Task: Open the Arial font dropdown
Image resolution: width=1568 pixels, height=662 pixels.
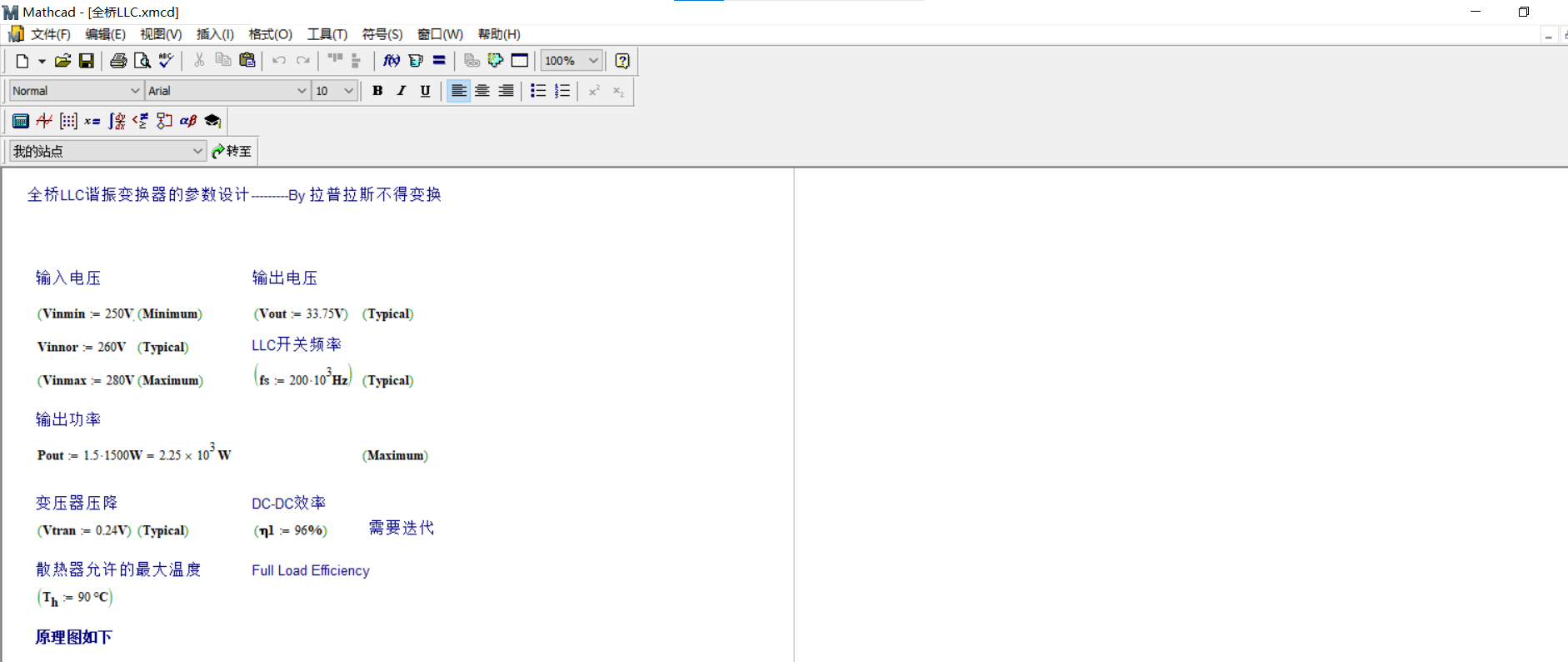Action: click(x=302, y=91)
